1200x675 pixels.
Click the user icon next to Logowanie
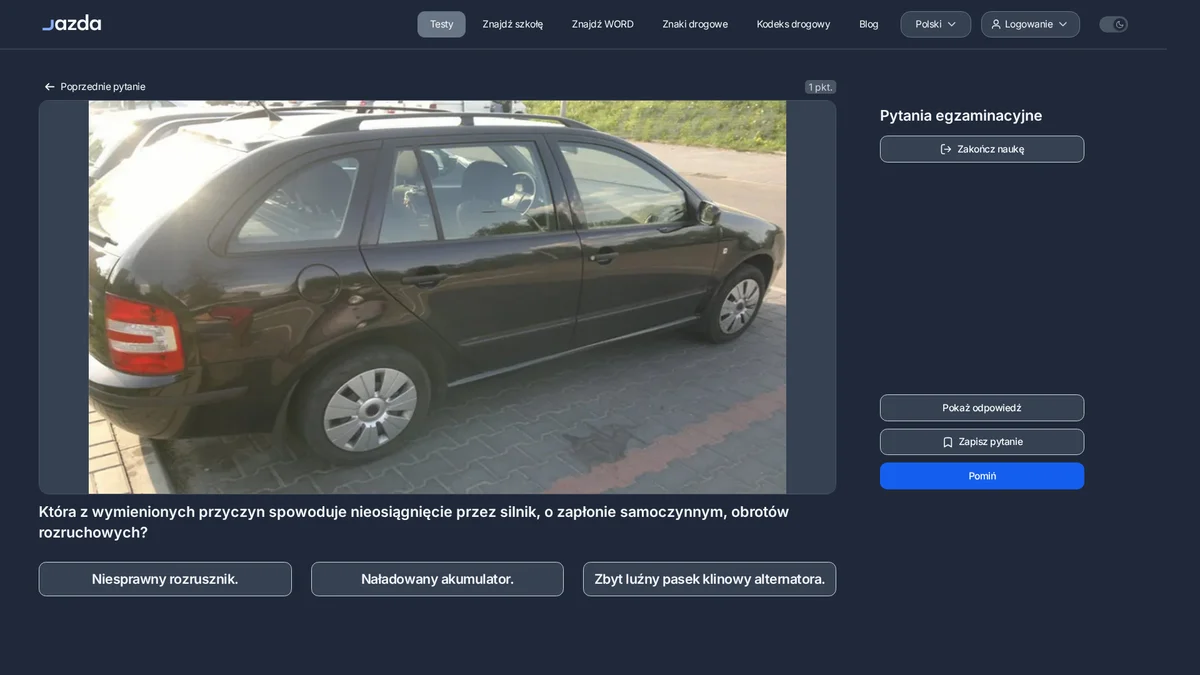pos(996,24)
